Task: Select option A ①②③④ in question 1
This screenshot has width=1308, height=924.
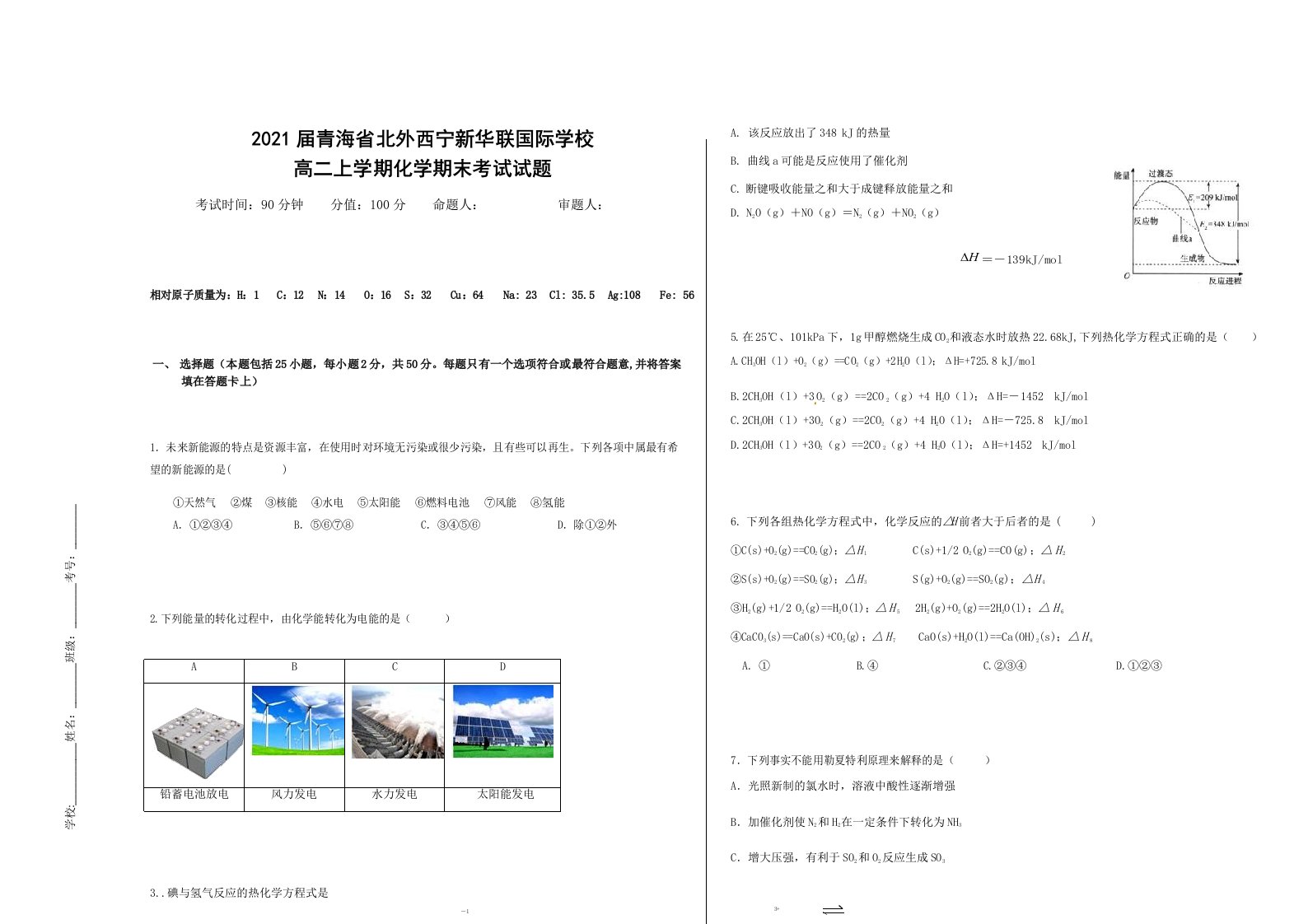Action: pyautogui.click(x=203, y=525)
